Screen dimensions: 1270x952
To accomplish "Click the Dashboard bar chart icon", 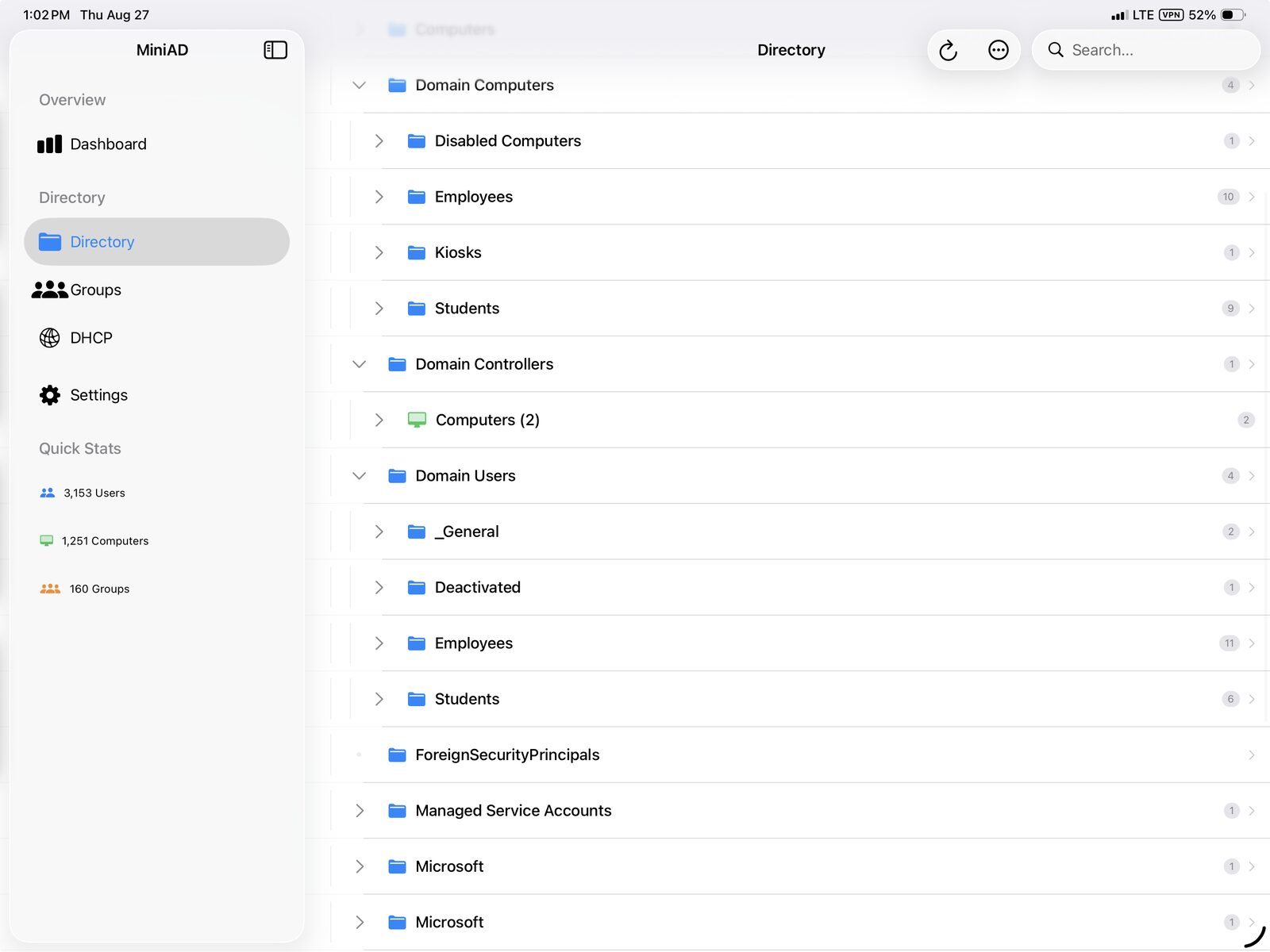I will (49, 144).
